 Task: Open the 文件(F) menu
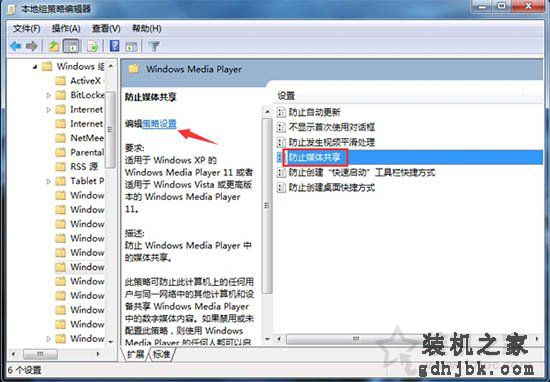pyautogui.click(x=26, y=28)
